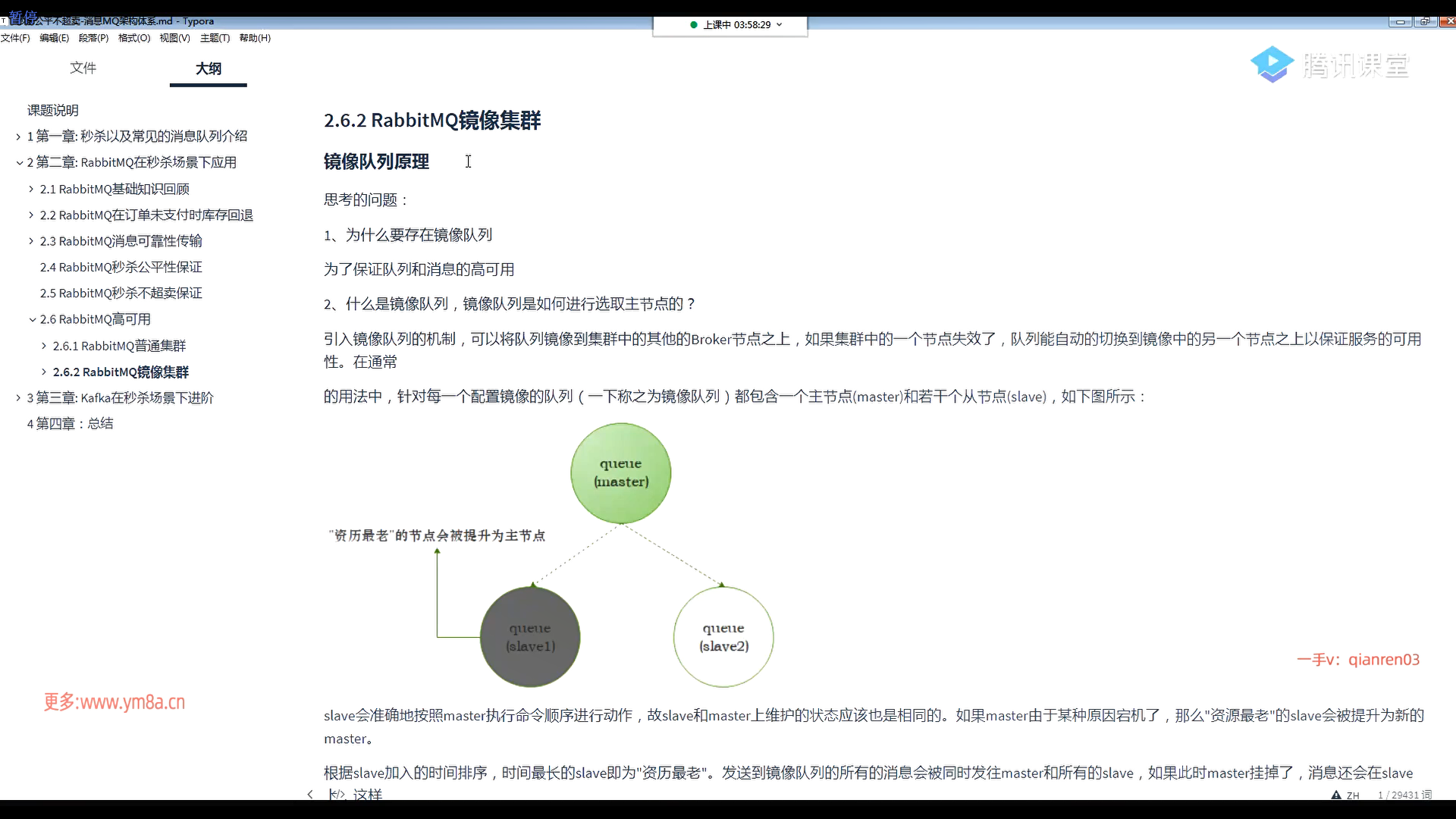The image size is (1456, 819).
Task: Expand chapter 3 Kafka outline node
Action: [18, 397]
